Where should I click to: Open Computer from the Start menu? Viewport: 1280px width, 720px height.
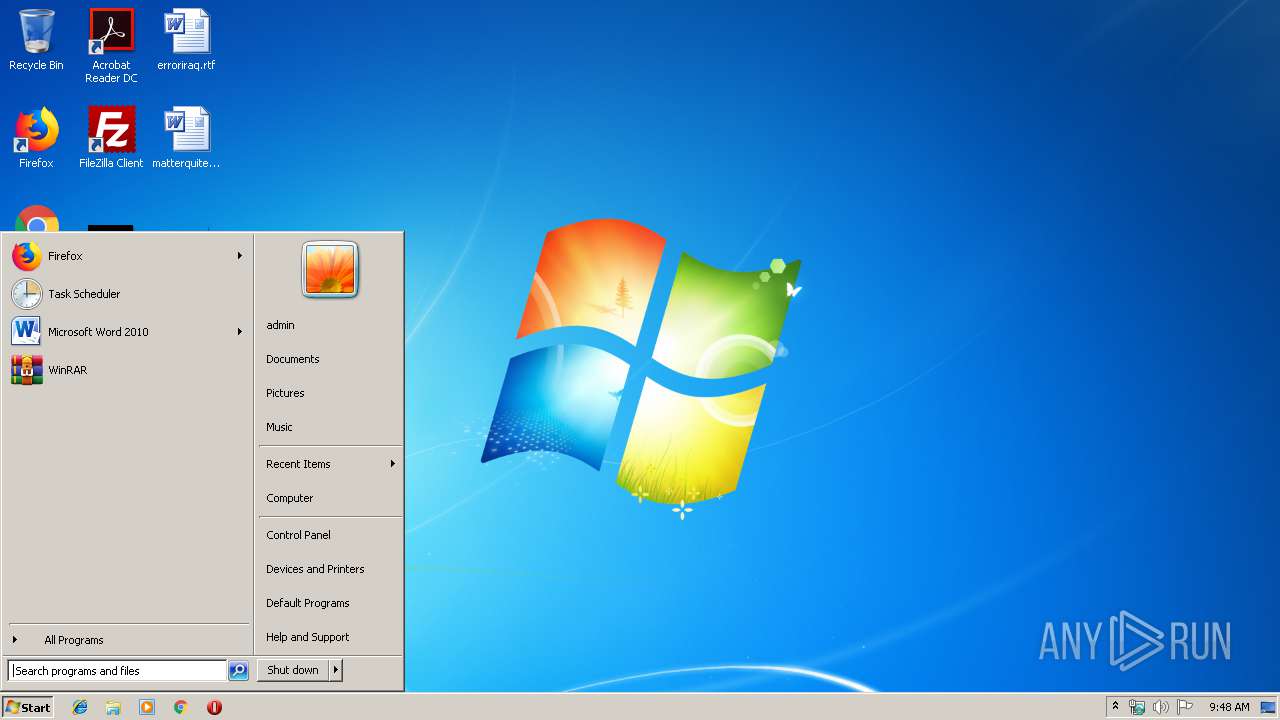pos(330,498)
